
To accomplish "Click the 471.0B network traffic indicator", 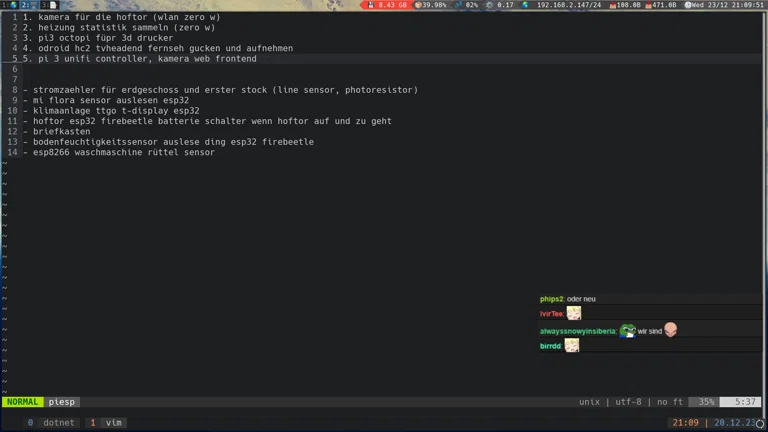I will point(663,5).
